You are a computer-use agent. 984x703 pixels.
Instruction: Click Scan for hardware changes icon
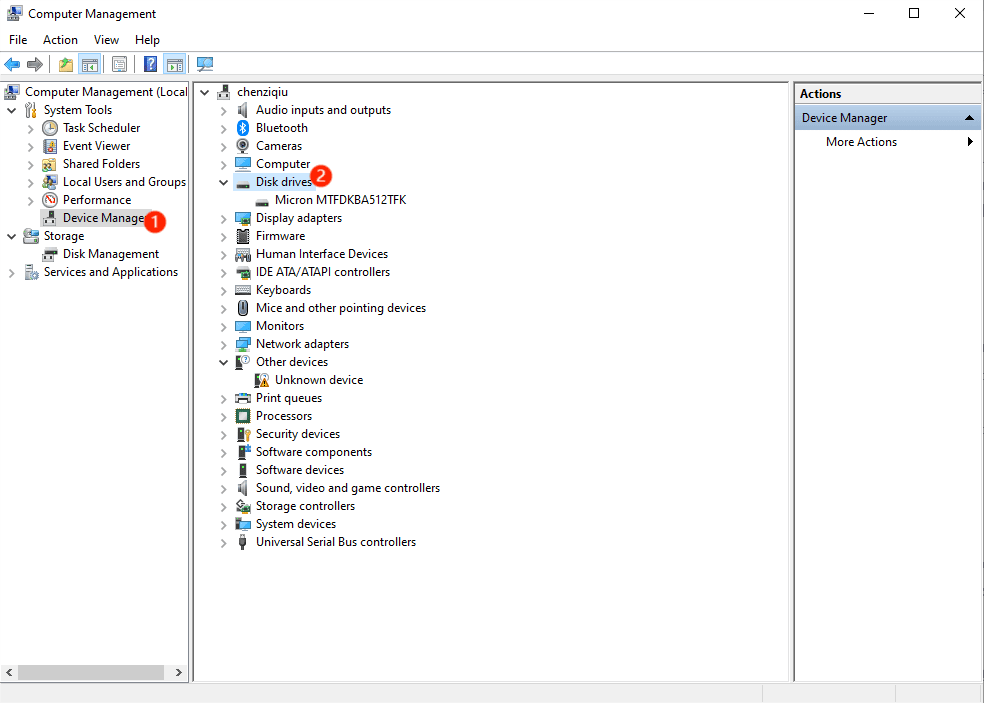pos(205,65)
